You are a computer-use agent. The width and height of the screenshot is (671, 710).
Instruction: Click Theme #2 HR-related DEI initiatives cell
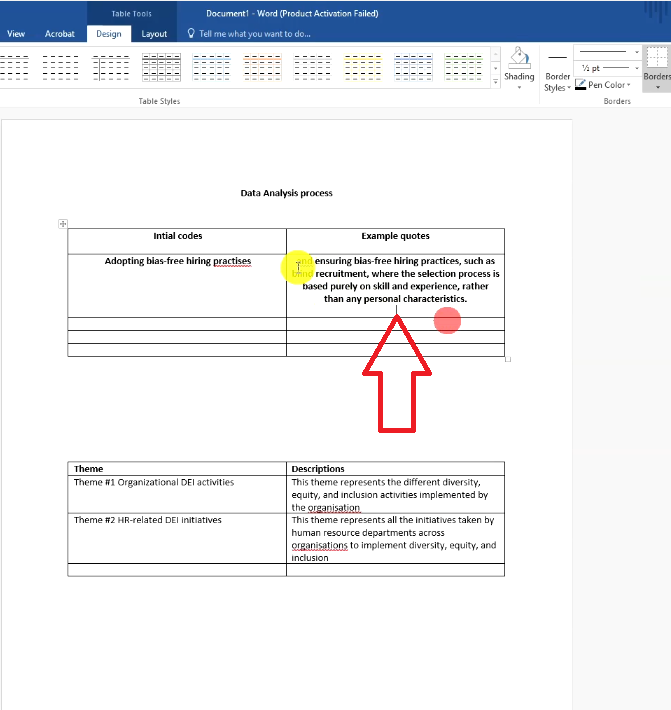(177, 538)
